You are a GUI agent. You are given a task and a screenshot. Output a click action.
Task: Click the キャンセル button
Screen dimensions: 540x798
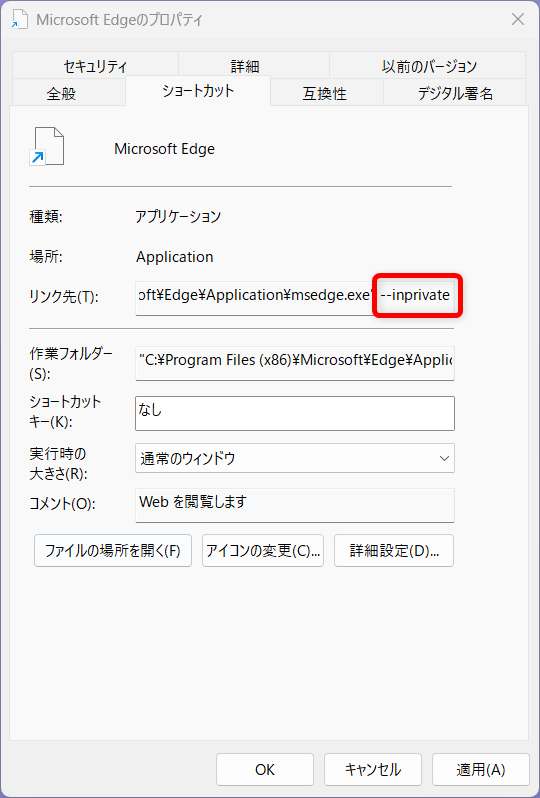pyautogui.click(x=373, y=770)
